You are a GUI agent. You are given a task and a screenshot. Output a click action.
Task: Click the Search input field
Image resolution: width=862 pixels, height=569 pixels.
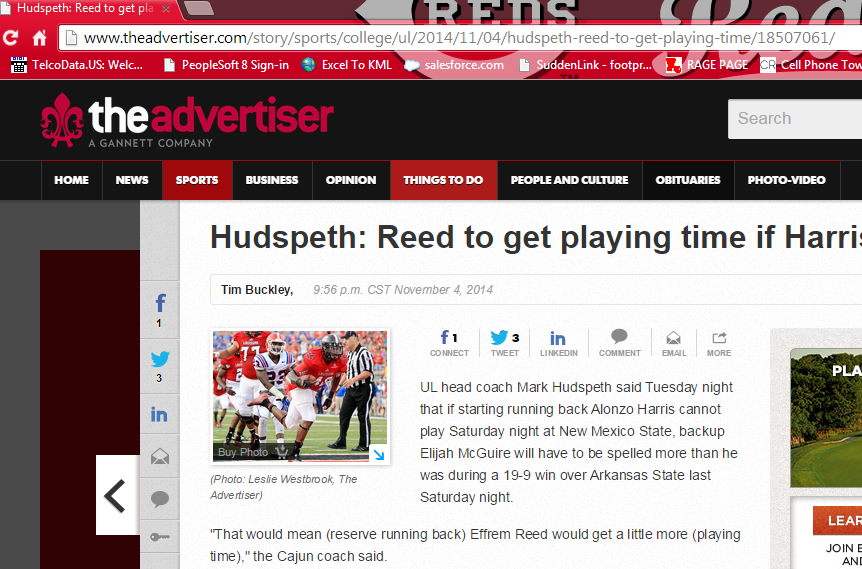click(x=795, y=119)
